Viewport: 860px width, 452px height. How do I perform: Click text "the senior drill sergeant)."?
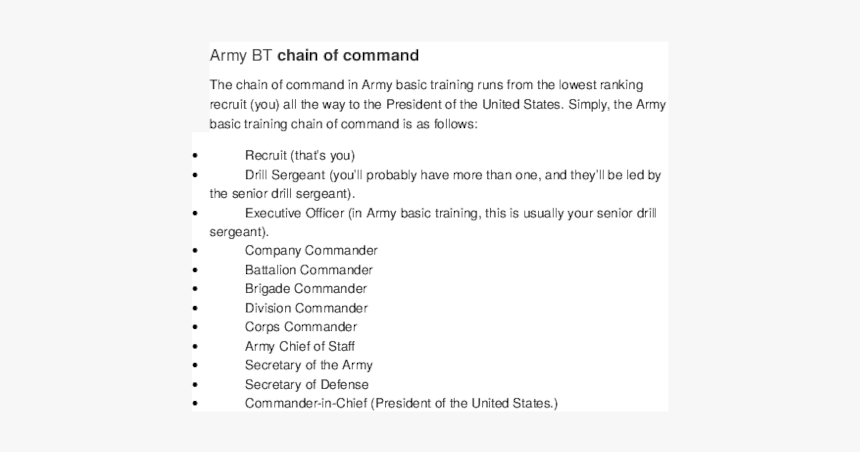click(x=282, y=194)
